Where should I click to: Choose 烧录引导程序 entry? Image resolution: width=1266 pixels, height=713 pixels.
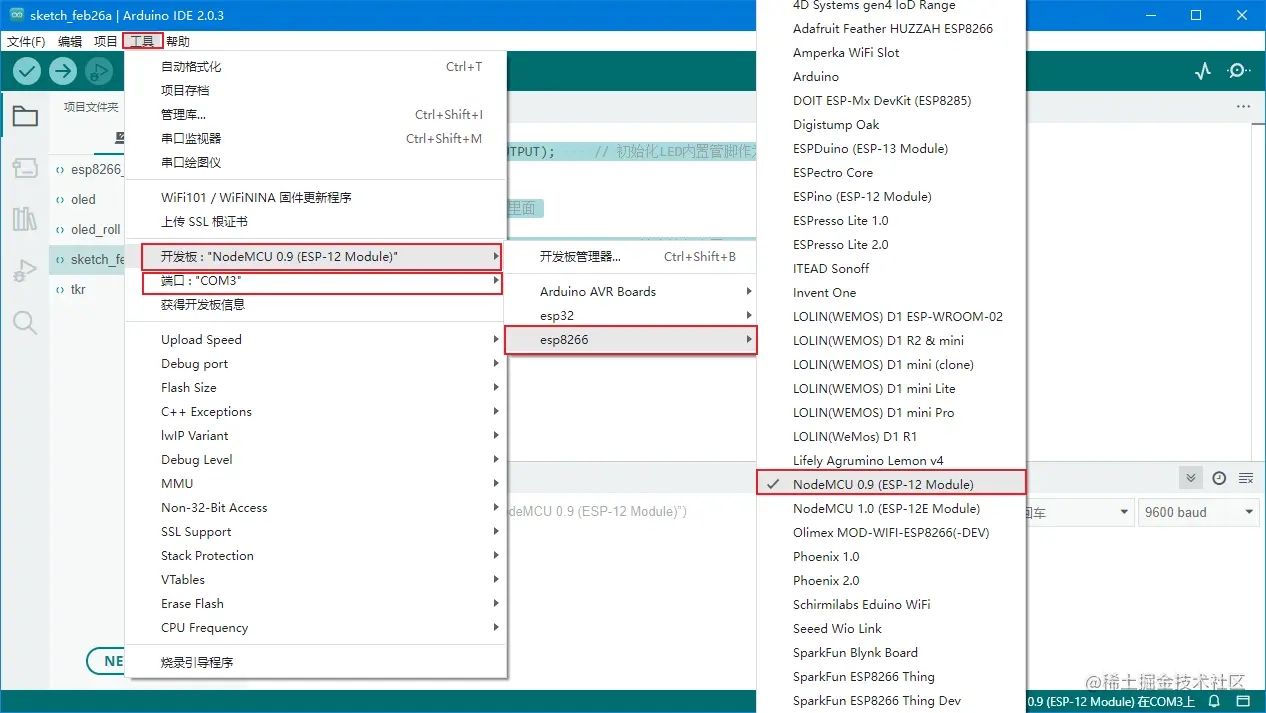(x=316, y=663)
